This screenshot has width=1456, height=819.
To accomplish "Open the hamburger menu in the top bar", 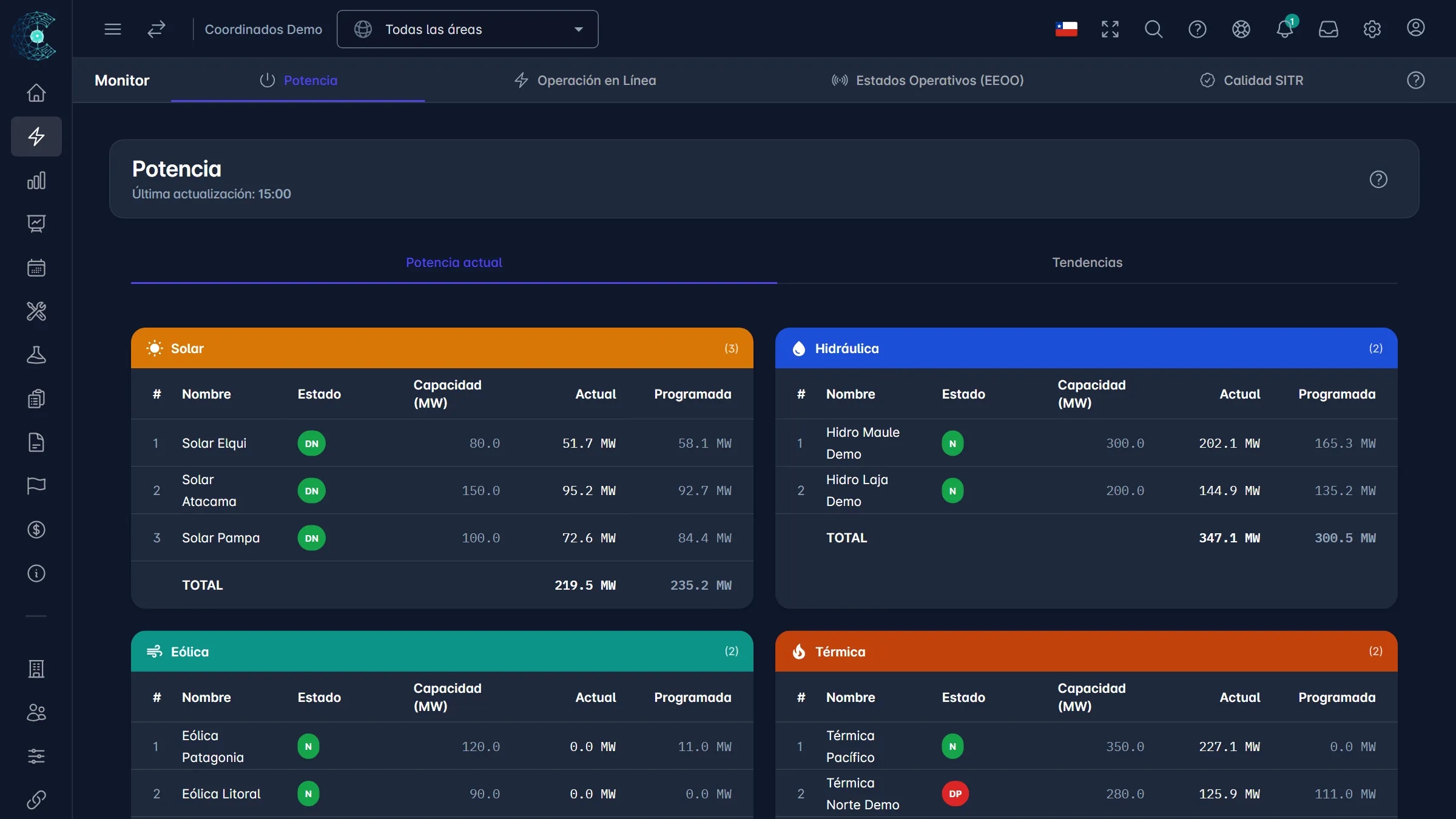I will click(x=113, y=29).
